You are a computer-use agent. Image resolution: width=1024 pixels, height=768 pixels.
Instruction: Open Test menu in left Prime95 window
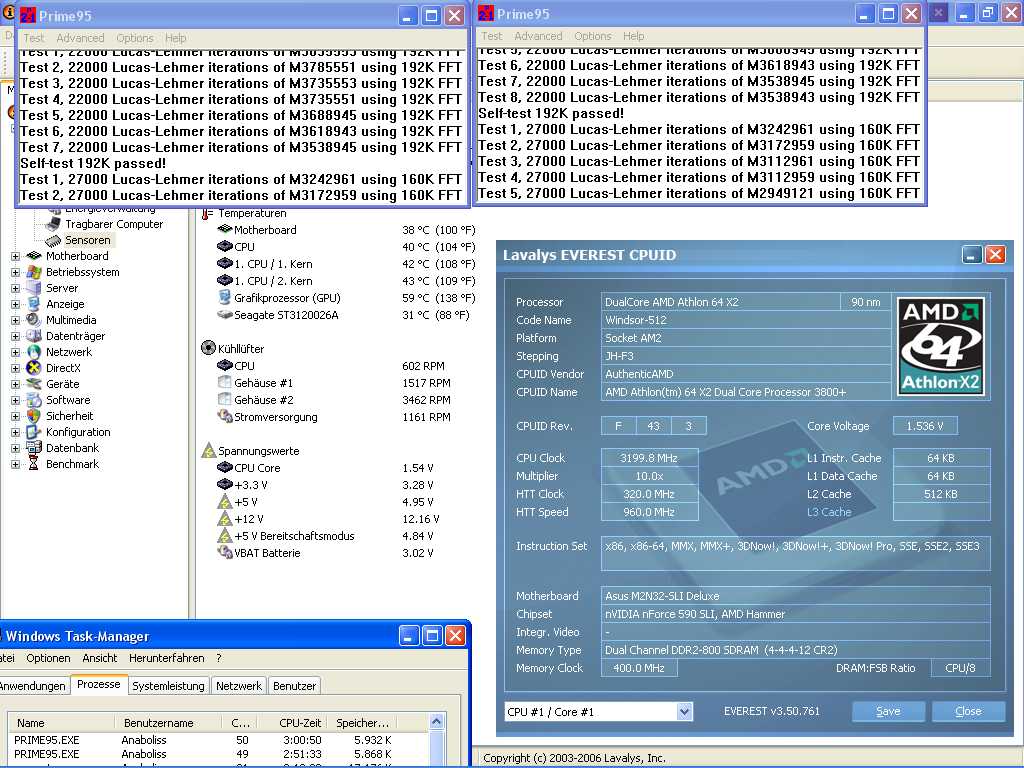(34, 39)
